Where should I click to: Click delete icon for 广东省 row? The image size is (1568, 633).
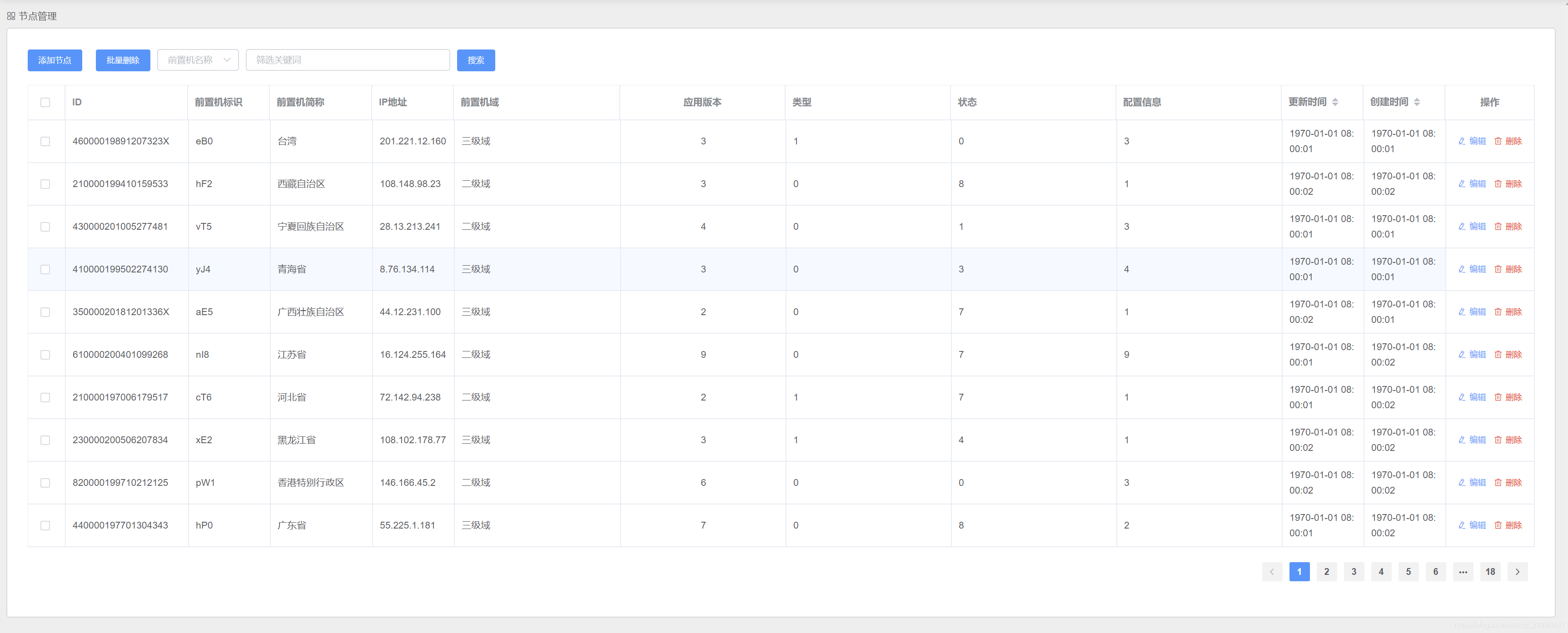pyautogui.click(x=1498, y=525)
